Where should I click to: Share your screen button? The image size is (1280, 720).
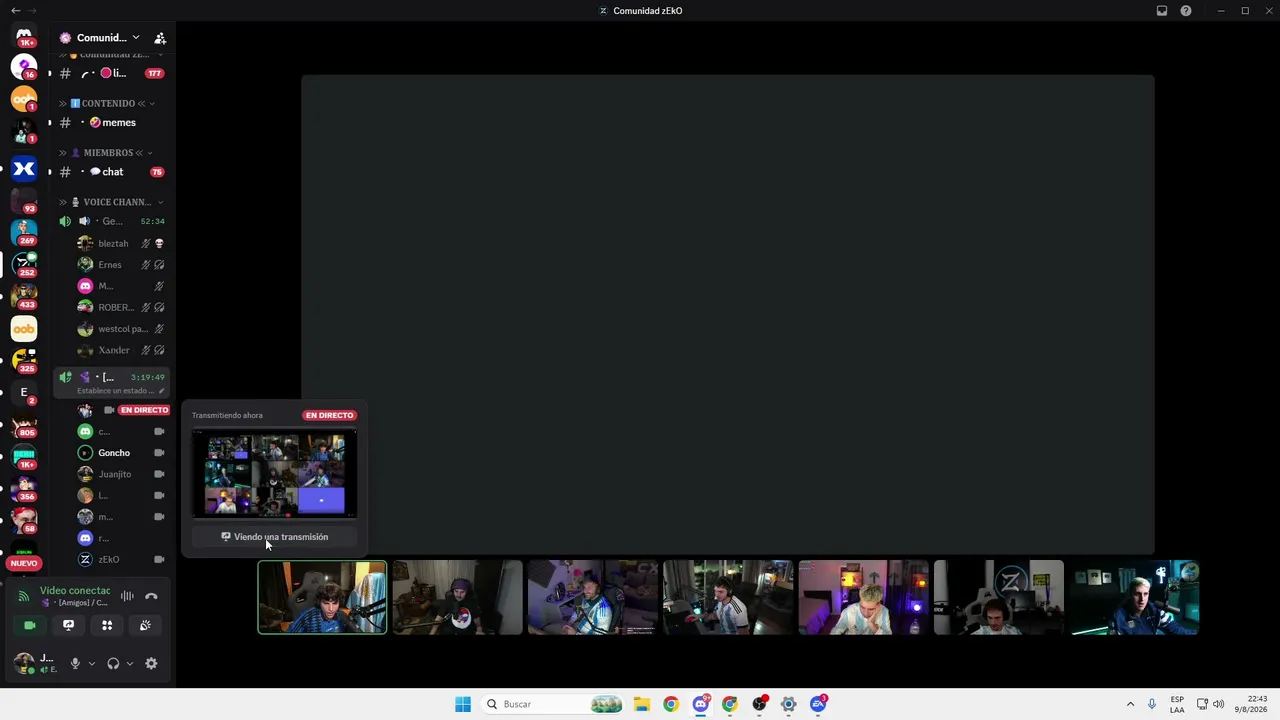coord(68,626)
